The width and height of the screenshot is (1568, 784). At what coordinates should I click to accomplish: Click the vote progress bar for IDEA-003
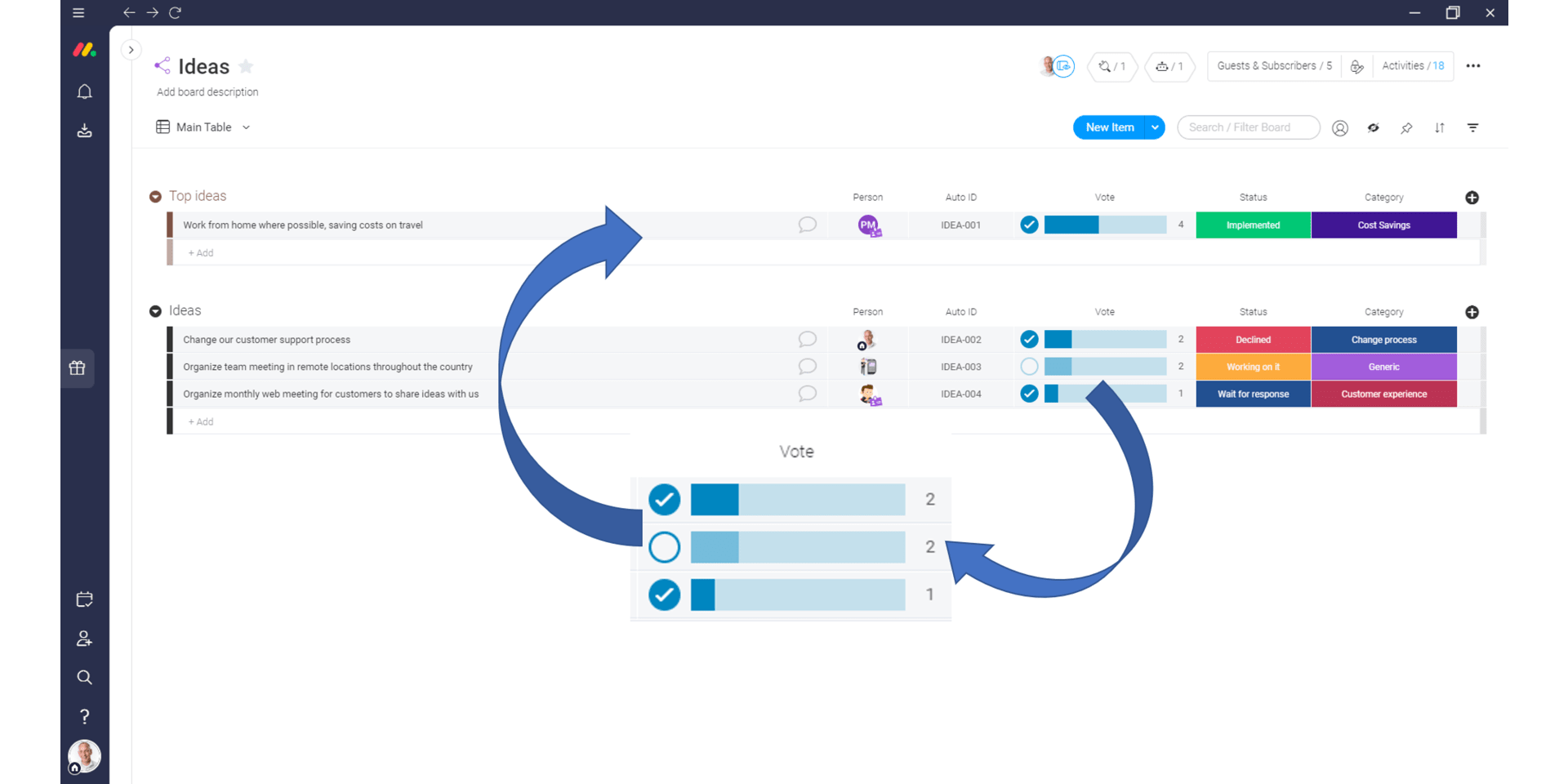pos(1106,367)
